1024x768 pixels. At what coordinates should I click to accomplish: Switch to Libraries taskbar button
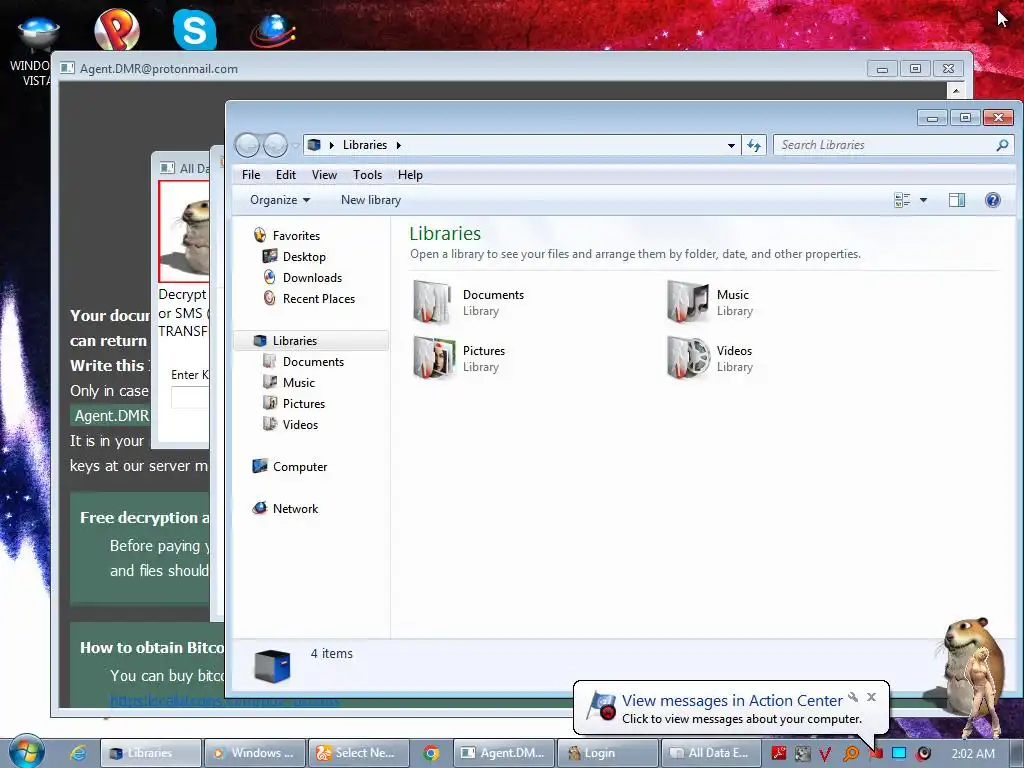tap(150, 753)
